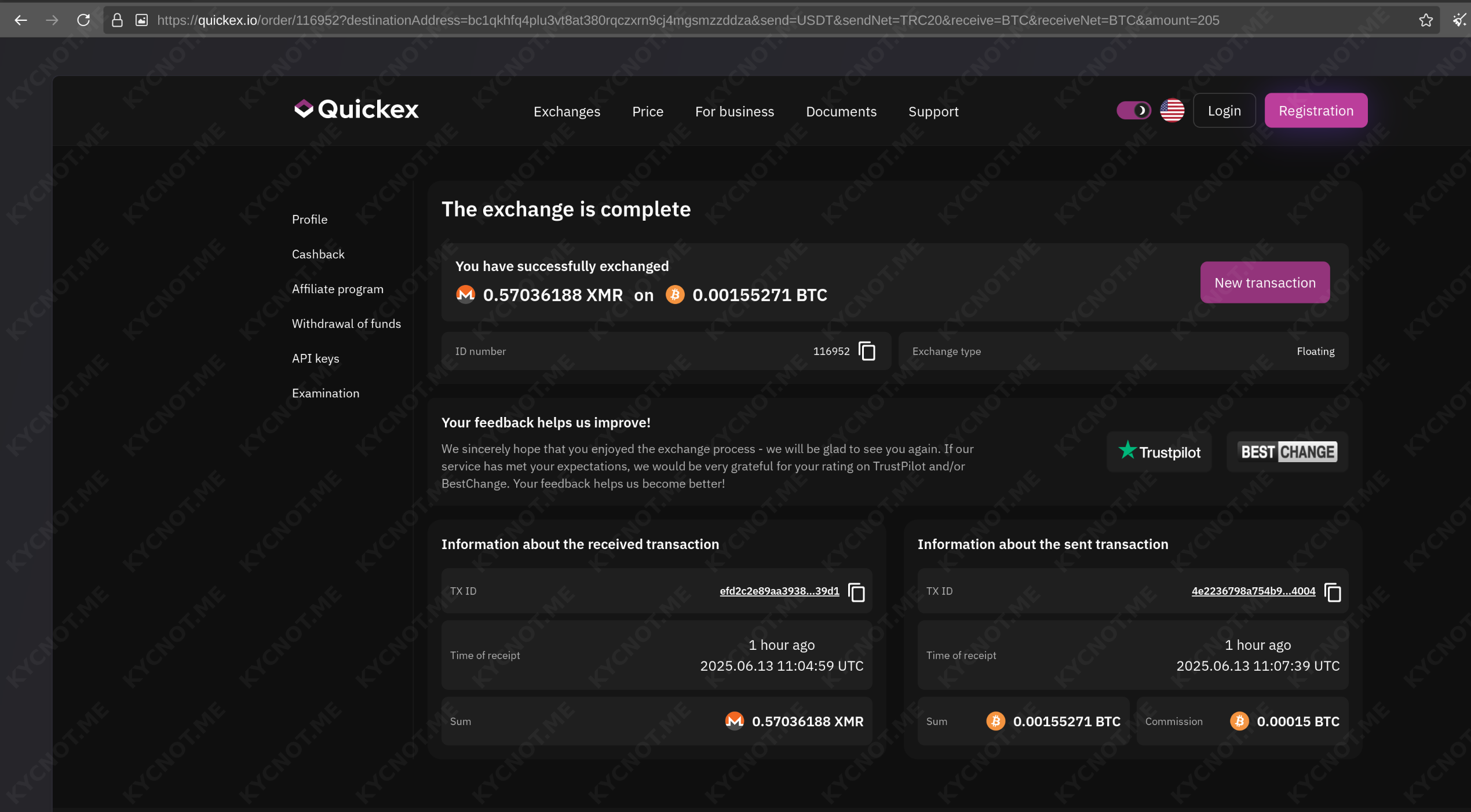This screenshot has height=812, width=1471.
Task: Select Affiliate program in sidebar
Action: (338, 288)
